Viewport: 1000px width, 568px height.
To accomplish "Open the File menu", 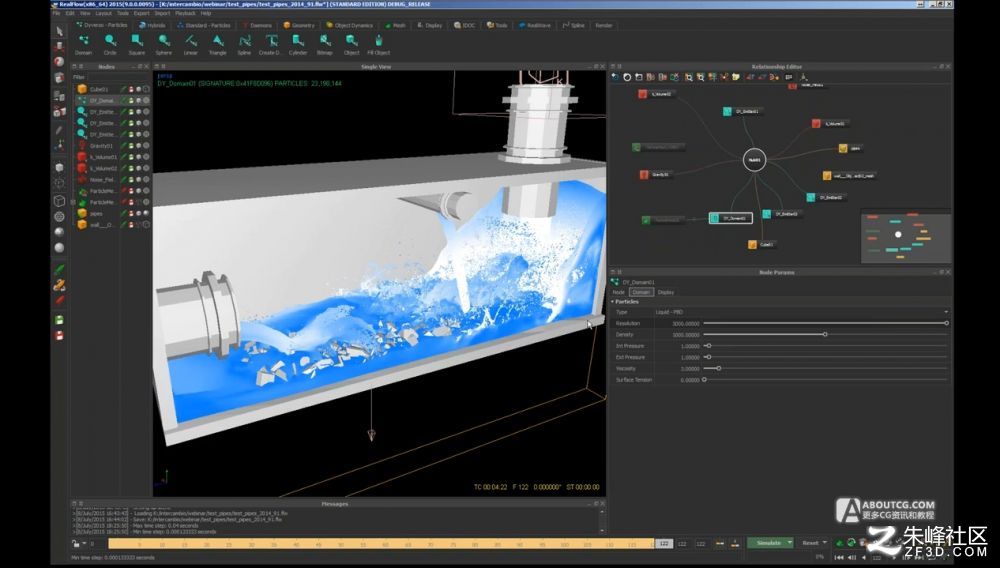I will coord(56,13).
